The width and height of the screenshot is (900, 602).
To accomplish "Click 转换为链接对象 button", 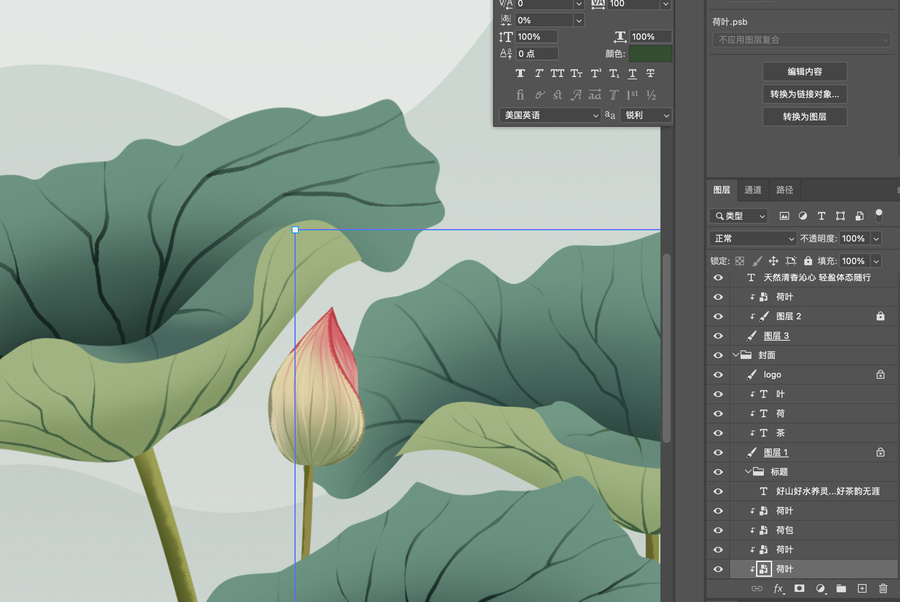I will click(x=805, y=94).
